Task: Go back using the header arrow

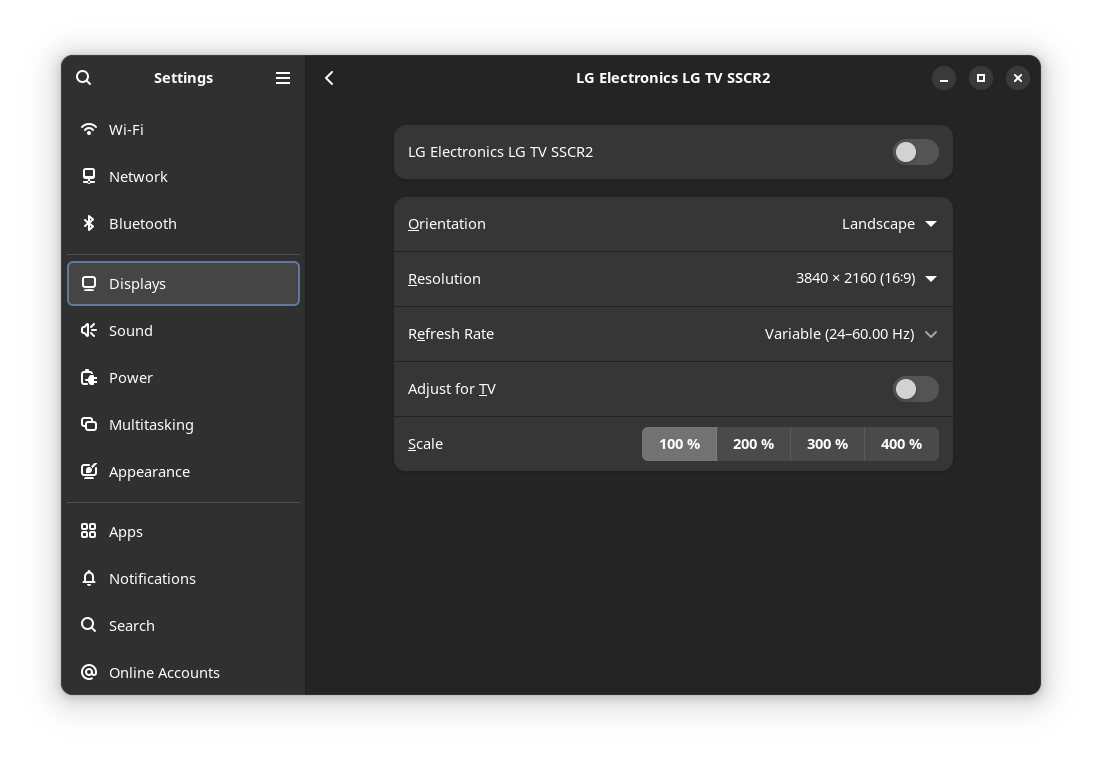Action: point(329,78)
